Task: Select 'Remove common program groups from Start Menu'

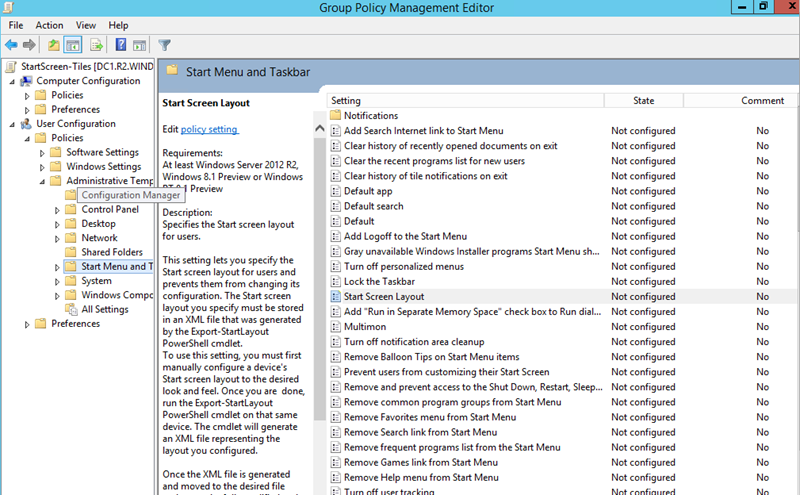Action: 453,402
